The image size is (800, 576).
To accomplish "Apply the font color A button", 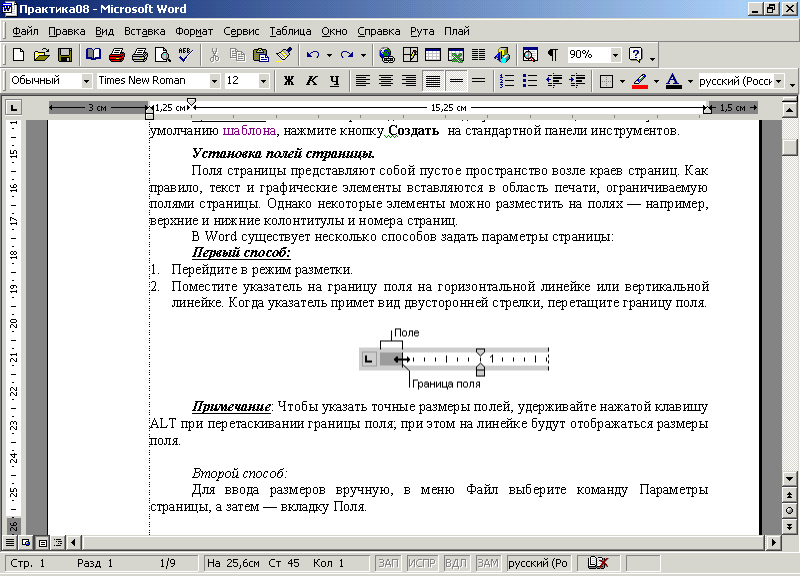I will (x=674, y=81).
